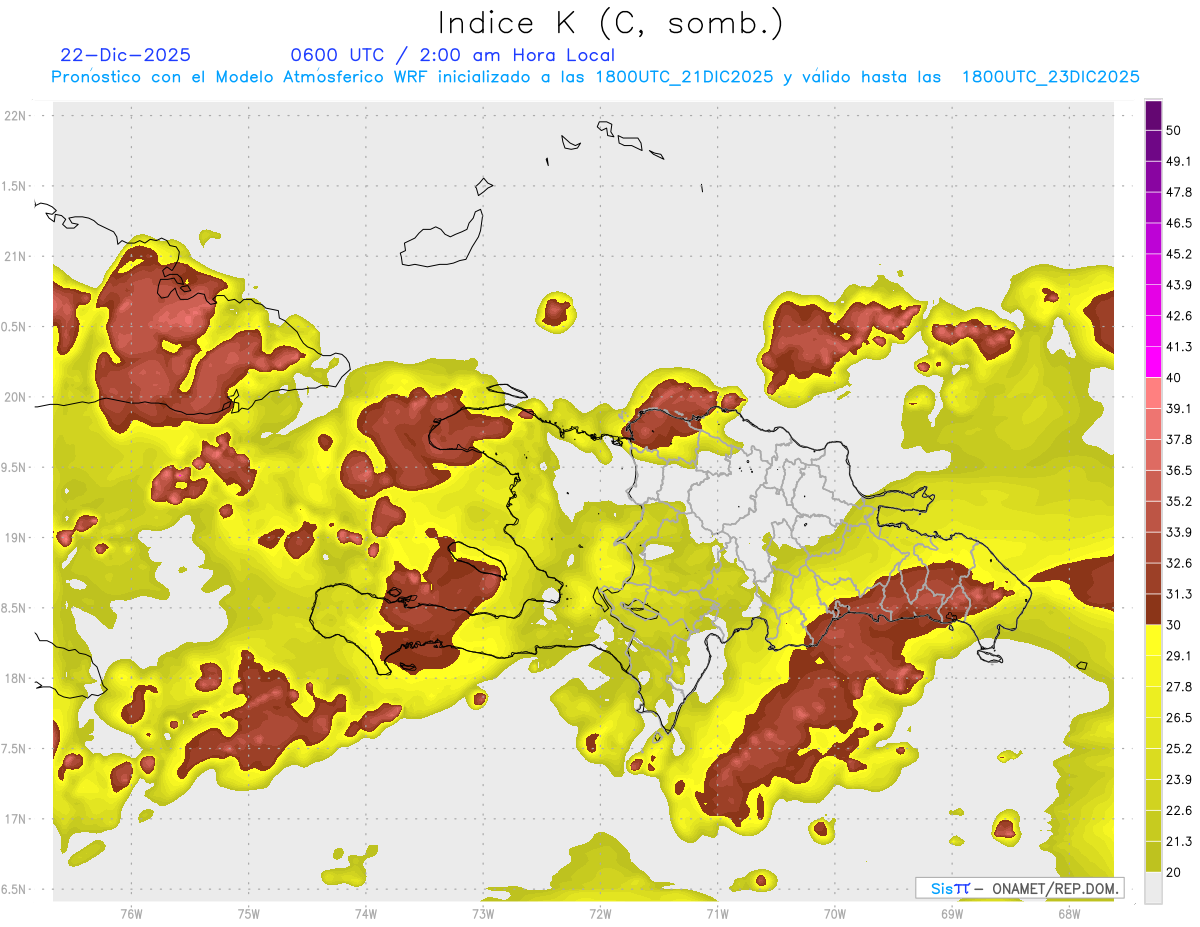Click the latitude label '18N'
The width and height of the screenshot is (1200, 927).
pos(15,679)
